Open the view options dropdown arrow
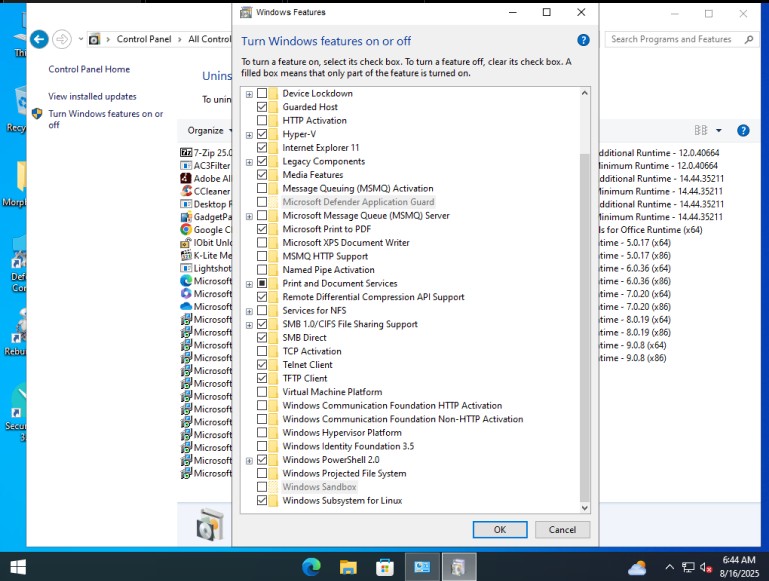769x581 pixels. (x=718, y=130)
